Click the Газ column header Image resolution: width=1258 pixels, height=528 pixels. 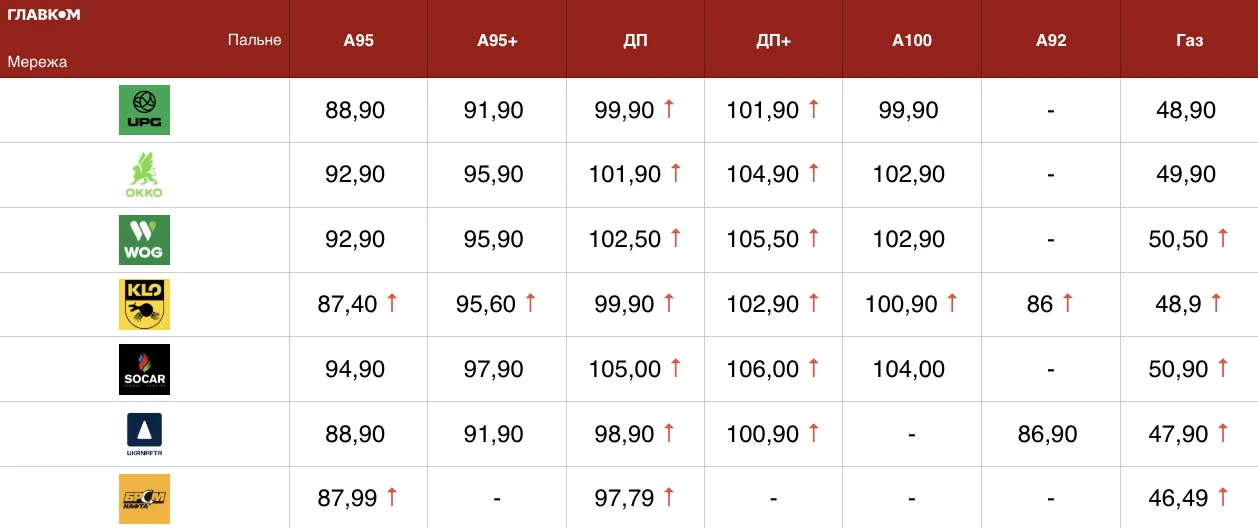1190,41
